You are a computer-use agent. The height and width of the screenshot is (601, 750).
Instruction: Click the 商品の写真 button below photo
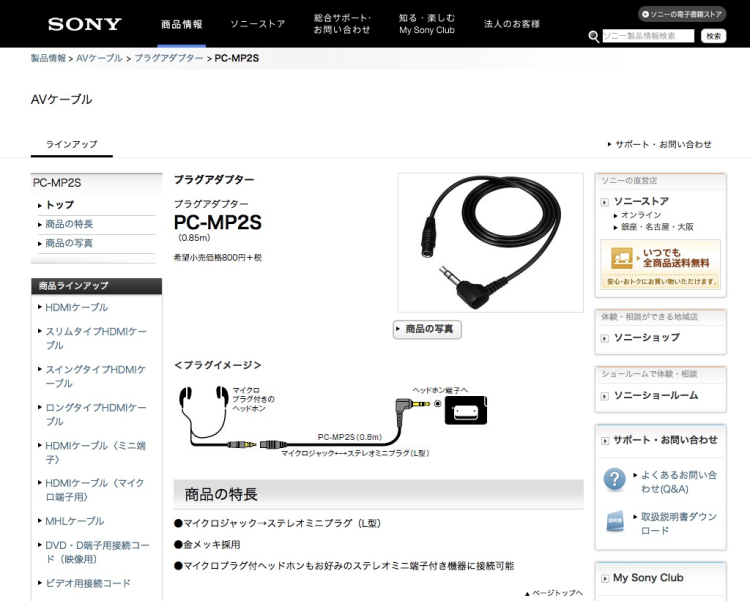427,329
